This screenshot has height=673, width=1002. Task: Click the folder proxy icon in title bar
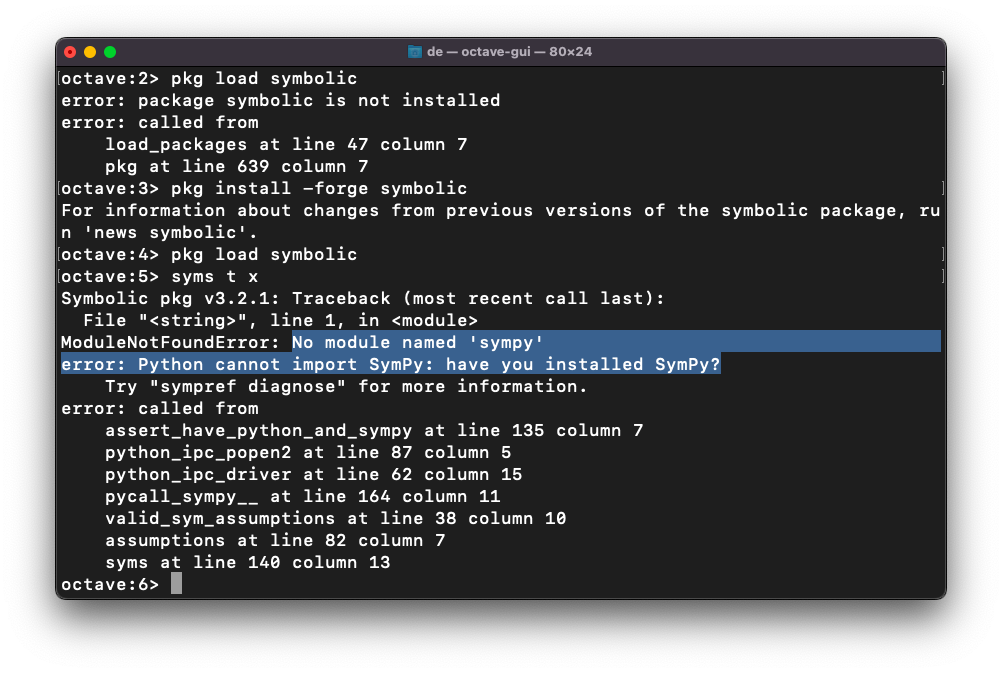click(415, 52)
